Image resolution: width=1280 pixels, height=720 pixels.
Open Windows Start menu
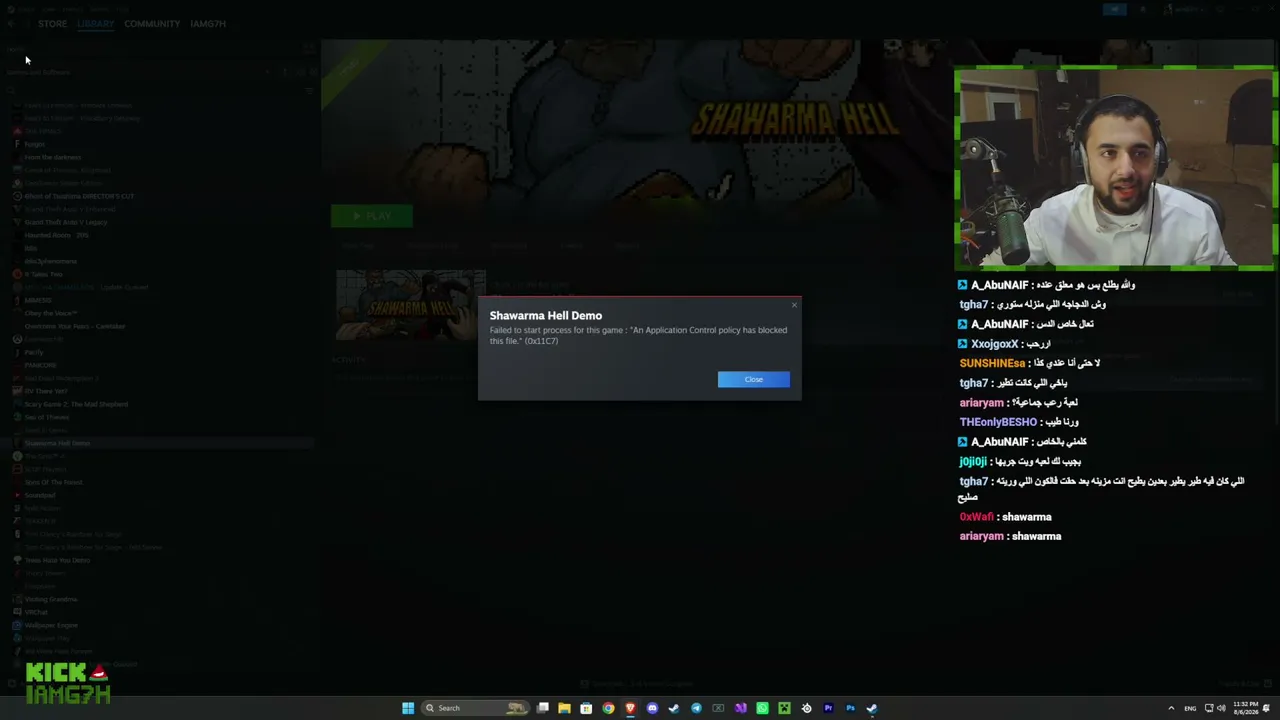point(408,708)
